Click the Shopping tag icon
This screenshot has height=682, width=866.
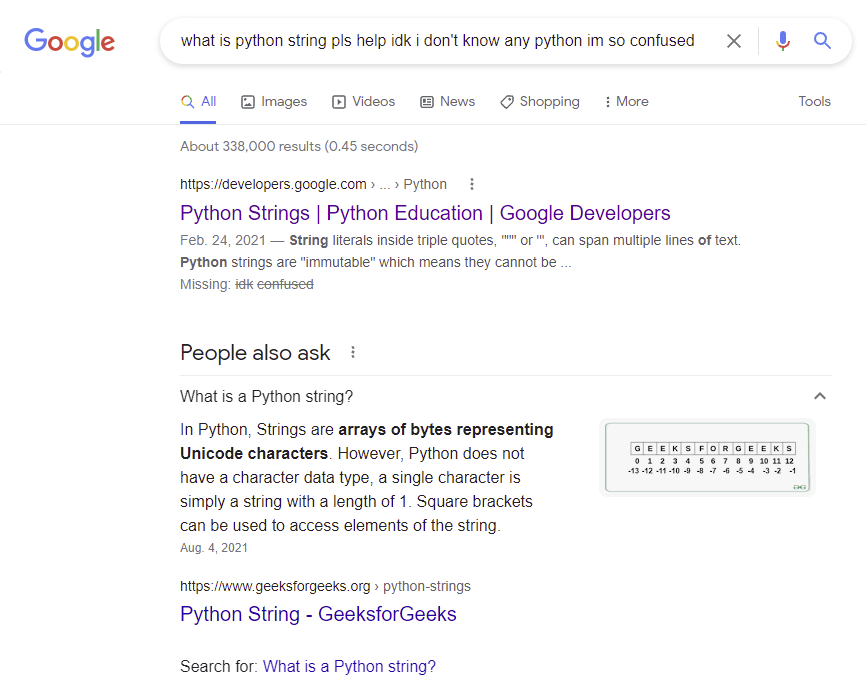[507, 102]
